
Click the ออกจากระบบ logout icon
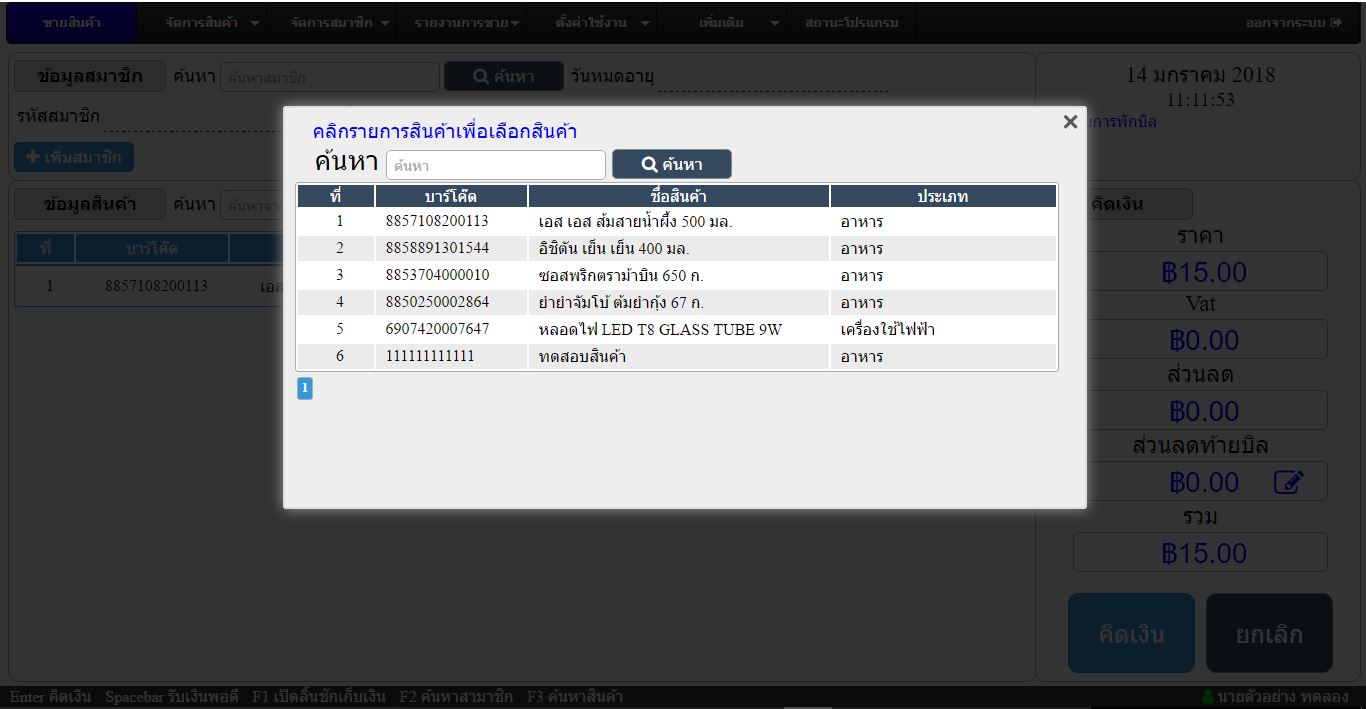tap(1336, 23)
